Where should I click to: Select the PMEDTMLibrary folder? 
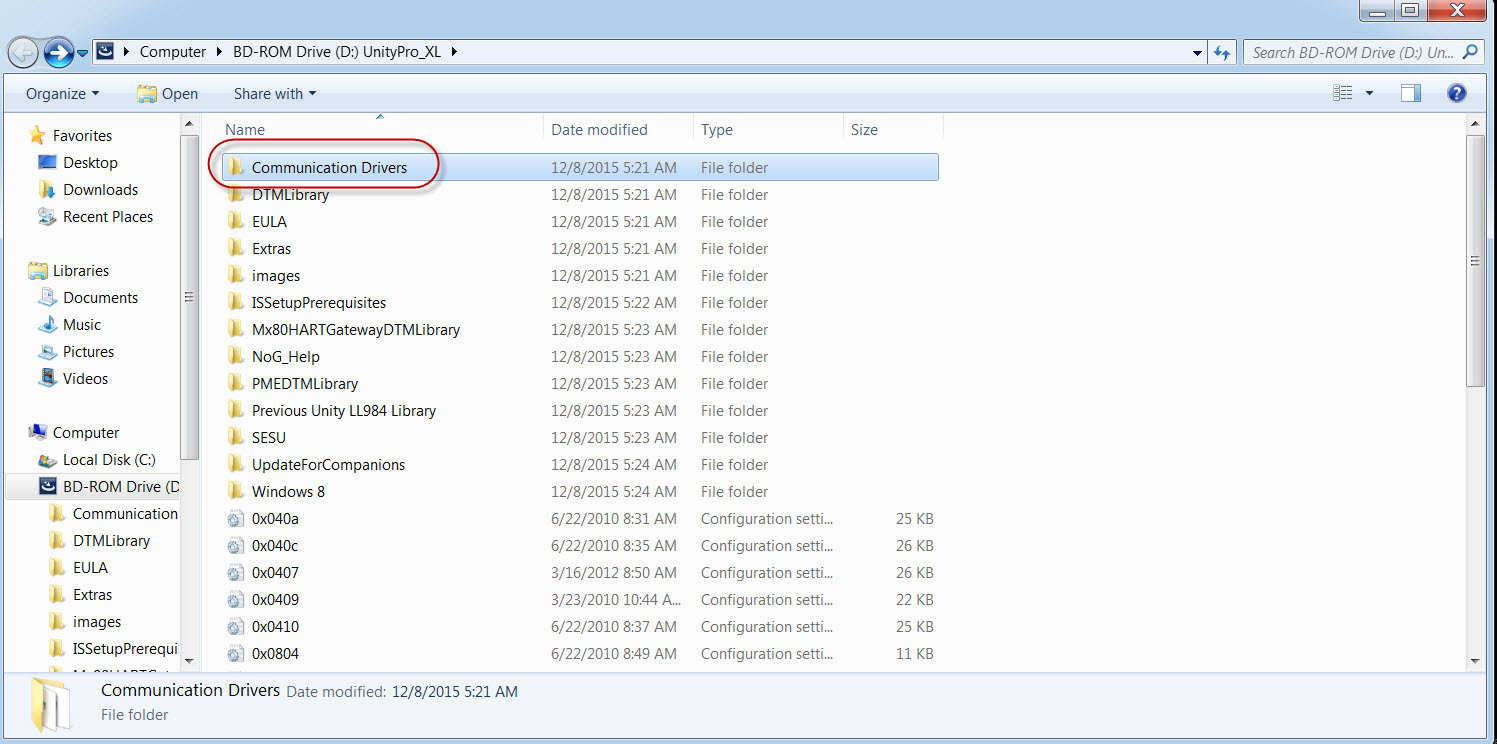(305, 383)
